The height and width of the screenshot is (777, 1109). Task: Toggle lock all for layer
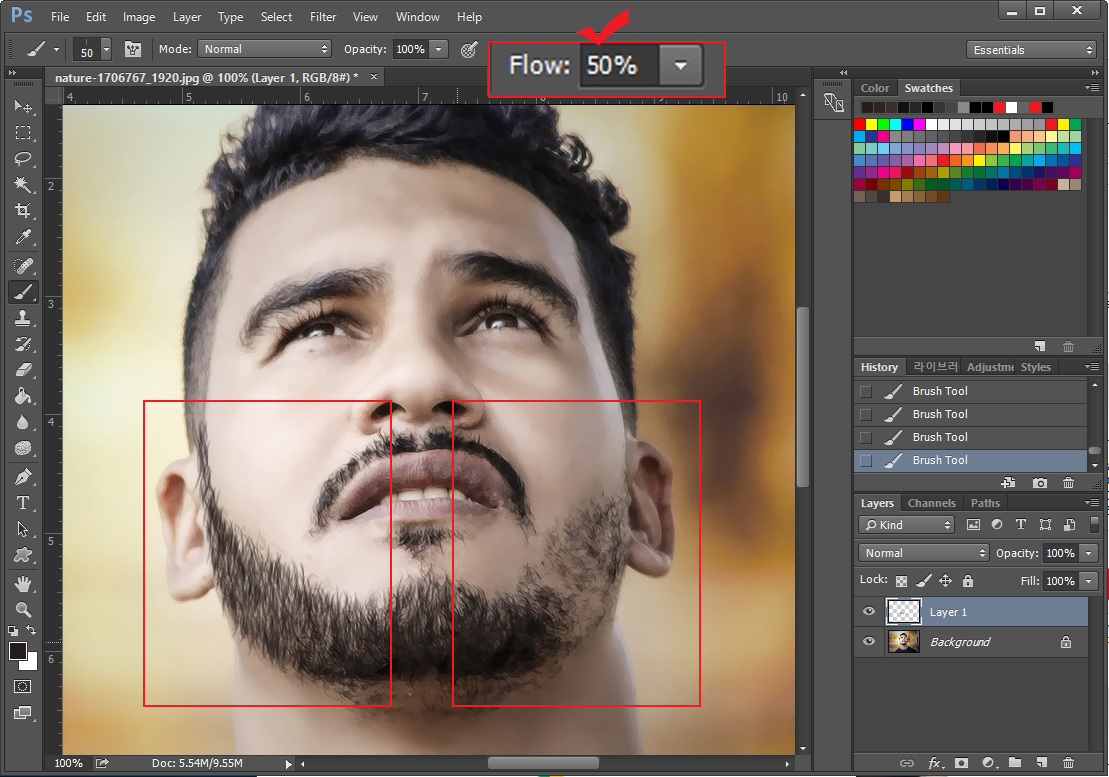click(968, 580)
